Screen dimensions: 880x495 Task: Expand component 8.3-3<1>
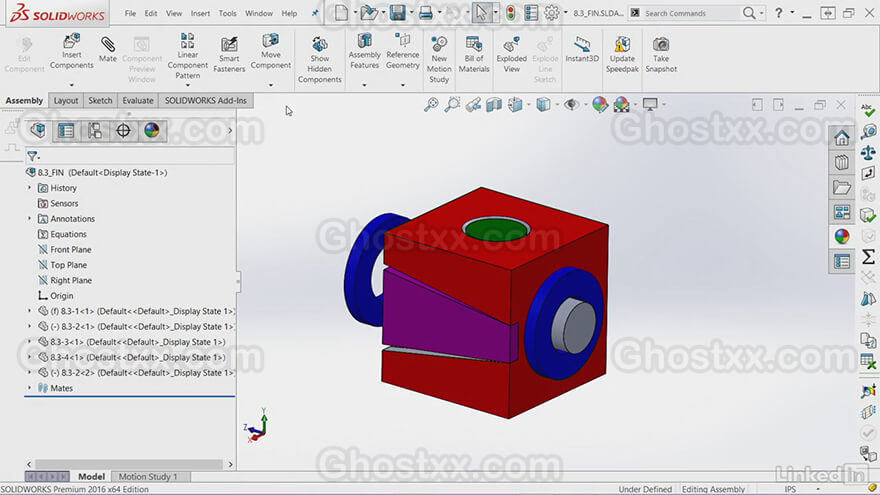tap(30, 342)
